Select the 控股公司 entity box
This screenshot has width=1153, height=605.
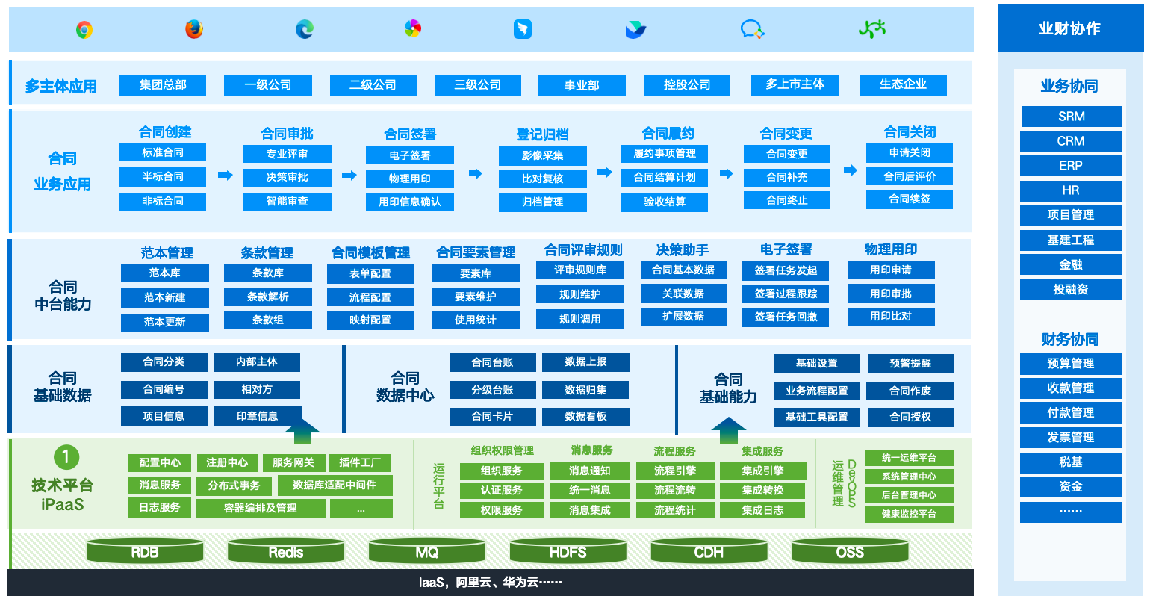pos(687,85)
